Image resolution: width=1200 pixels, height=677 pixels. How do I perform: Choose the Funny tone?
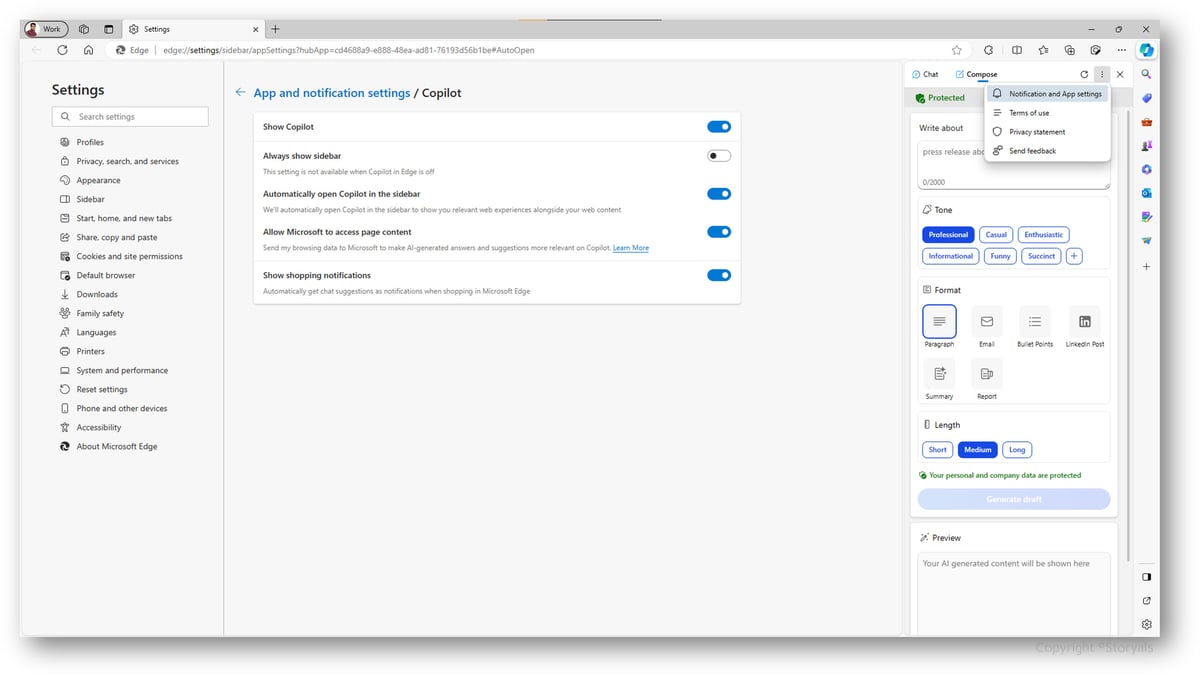[x=1000, y=256]
